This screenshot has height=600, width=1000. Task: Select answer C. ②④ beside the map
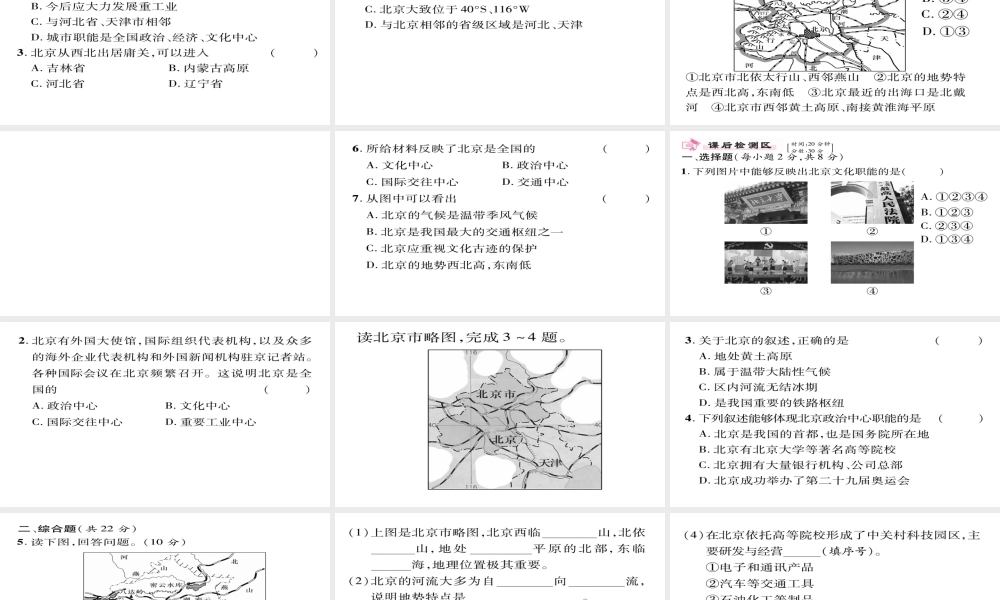945,14
